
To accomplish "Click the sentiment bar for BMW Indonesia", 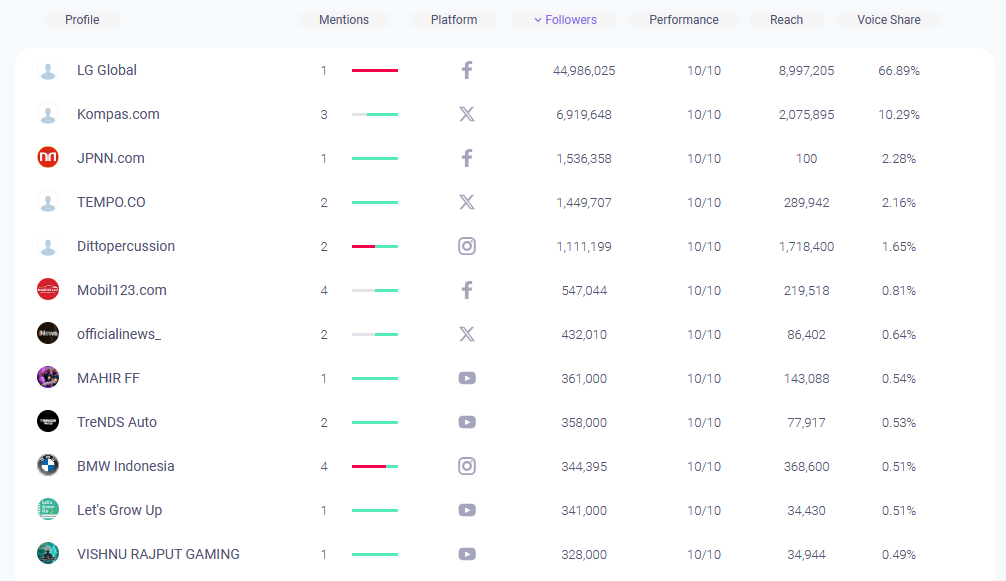I will click(x=375, y=466).
